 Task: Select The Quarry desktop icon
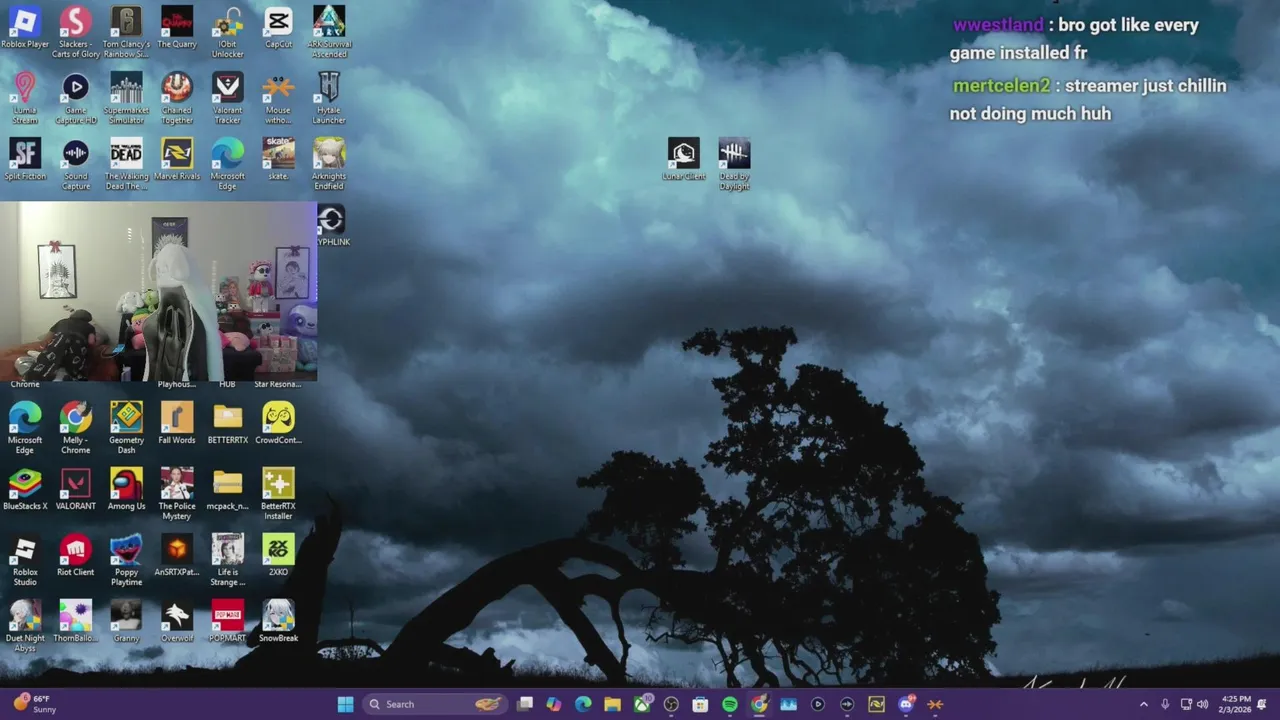pyautogui.click(x=177, y=28)
